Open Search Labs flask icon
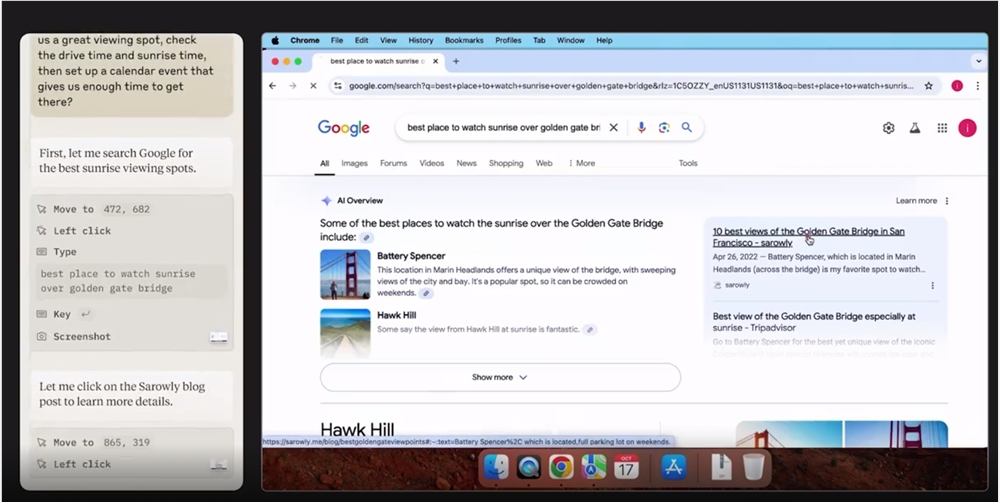This screenshot has width=1000, height=502. [914, 128]
